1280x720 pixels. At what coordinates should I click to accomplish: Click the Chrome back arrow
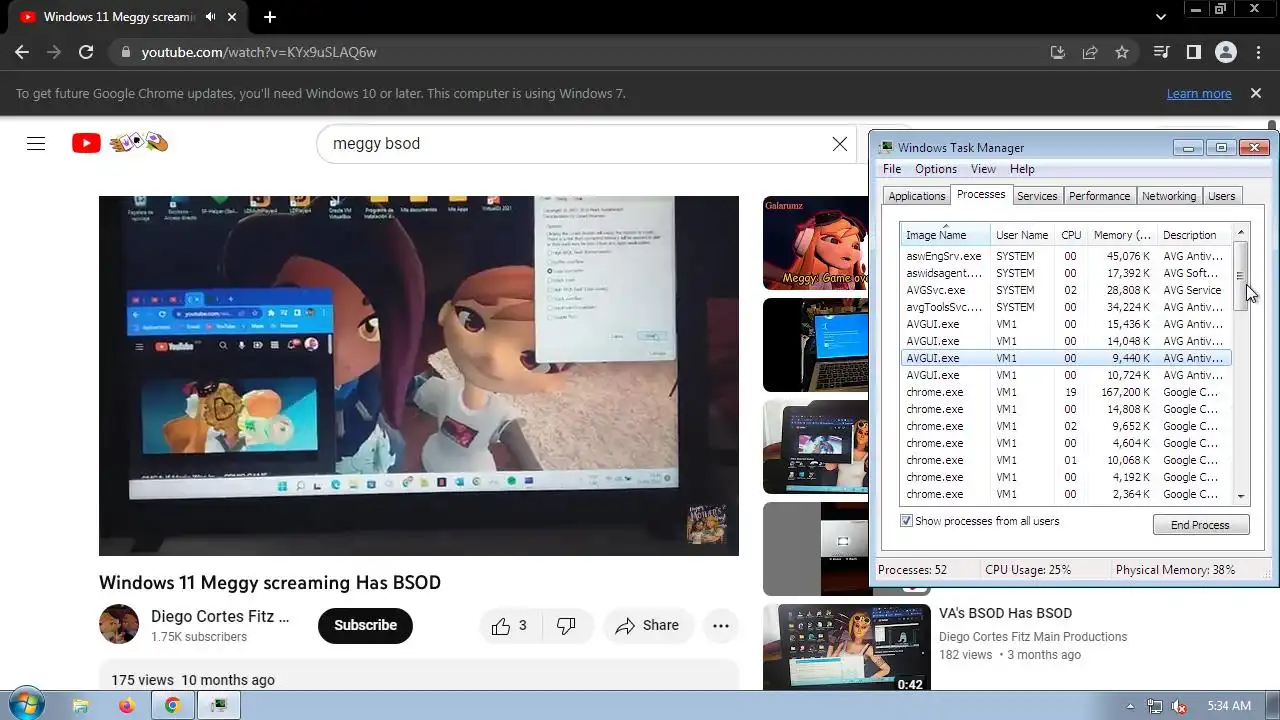tap(22, 52)
